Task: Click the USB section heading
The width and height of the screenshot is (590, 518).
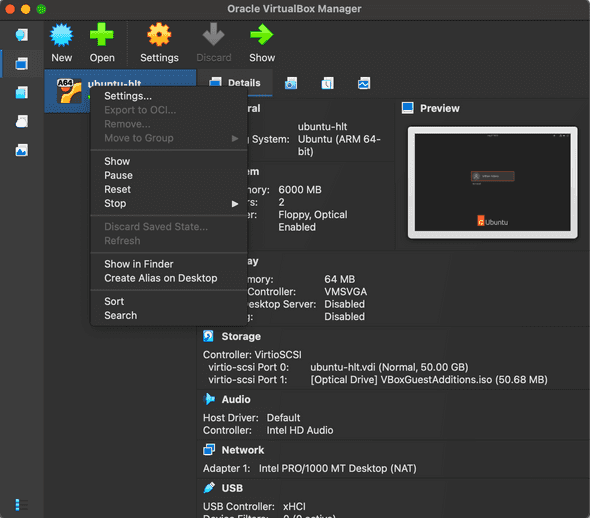Action: tap(232, 488)
